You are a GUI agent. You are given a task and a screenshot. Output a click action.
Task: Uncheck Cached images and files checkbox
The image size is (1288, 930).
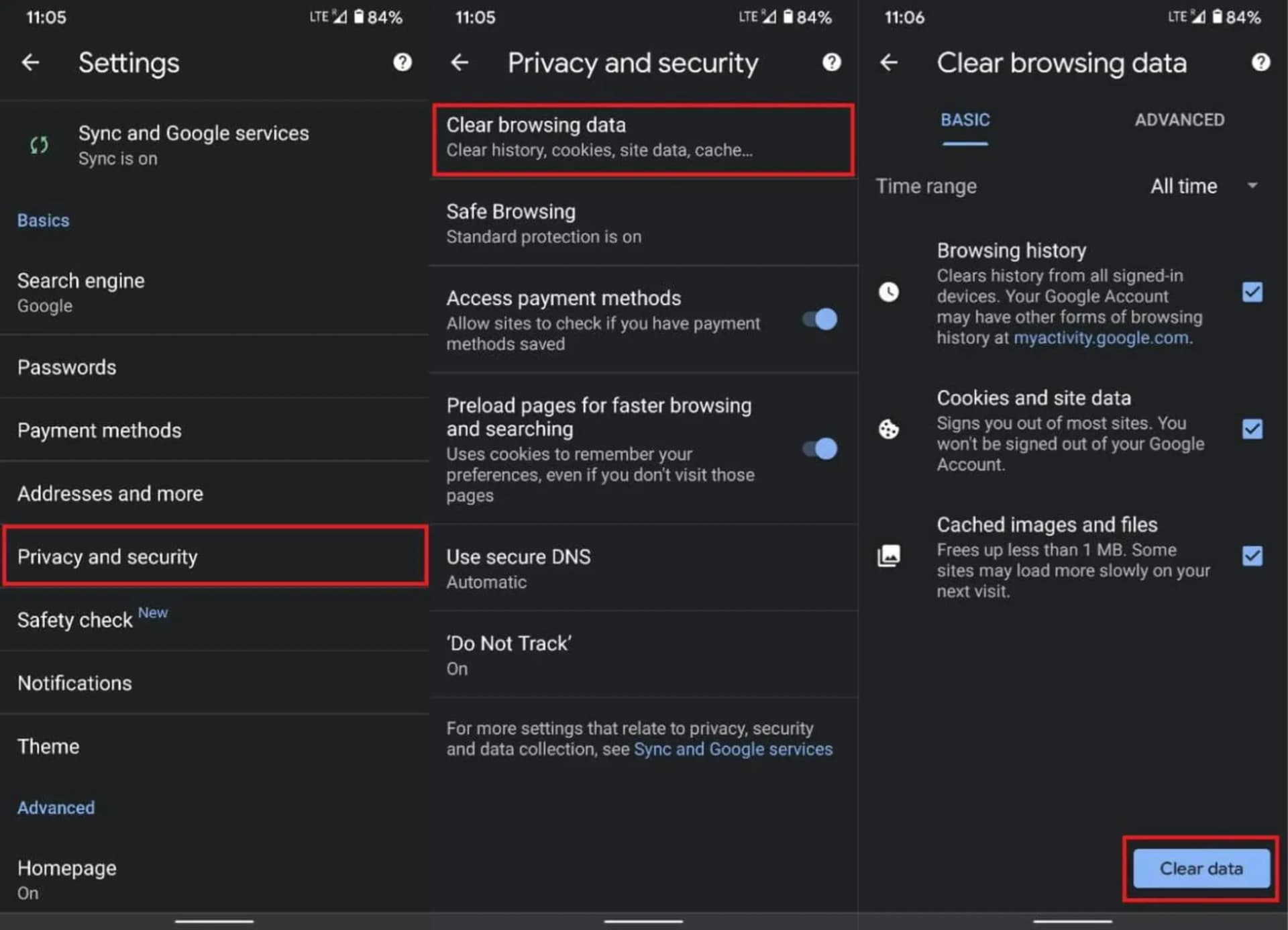(x=1252, y=556)
